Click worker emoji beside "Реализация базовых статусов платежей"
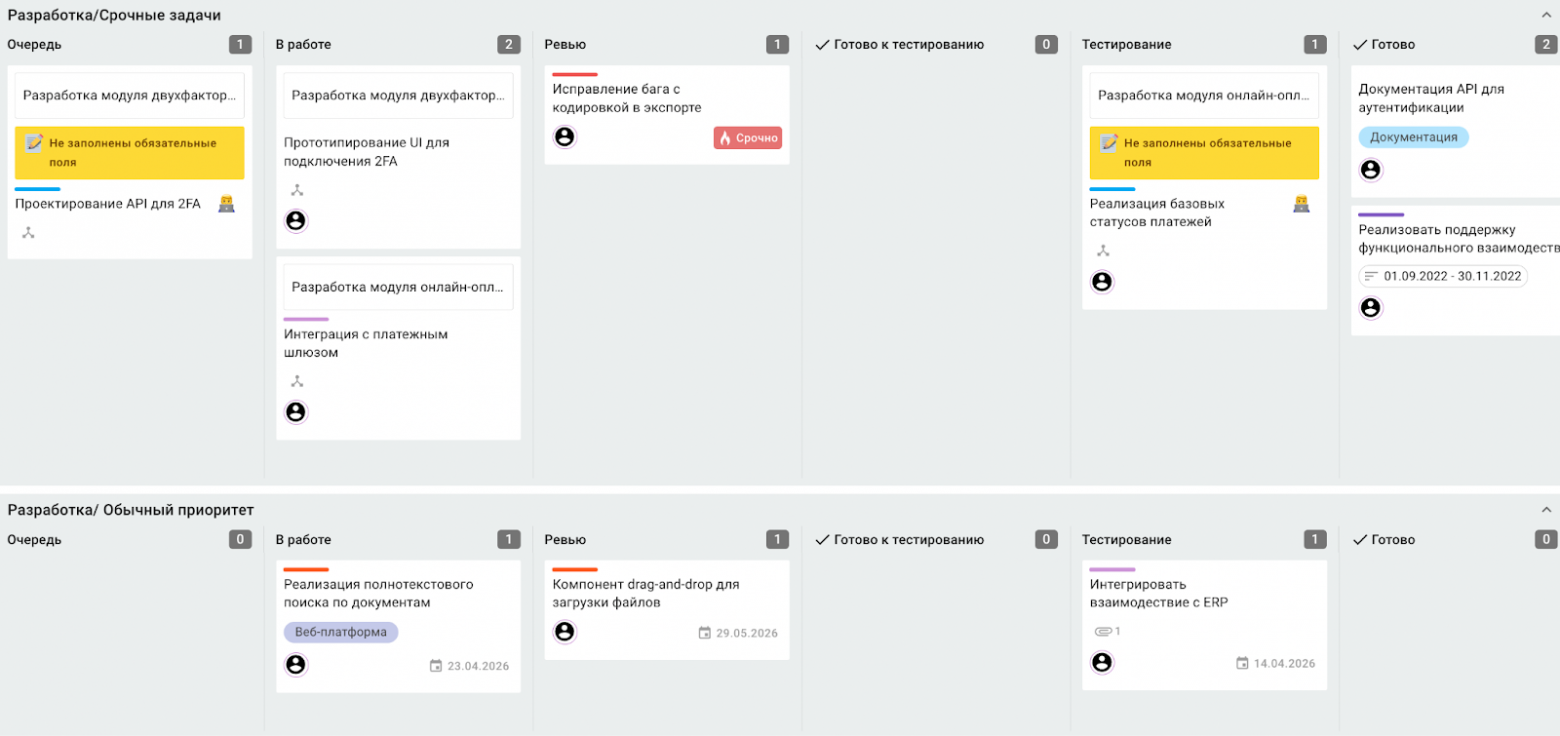 [1301, 204]
